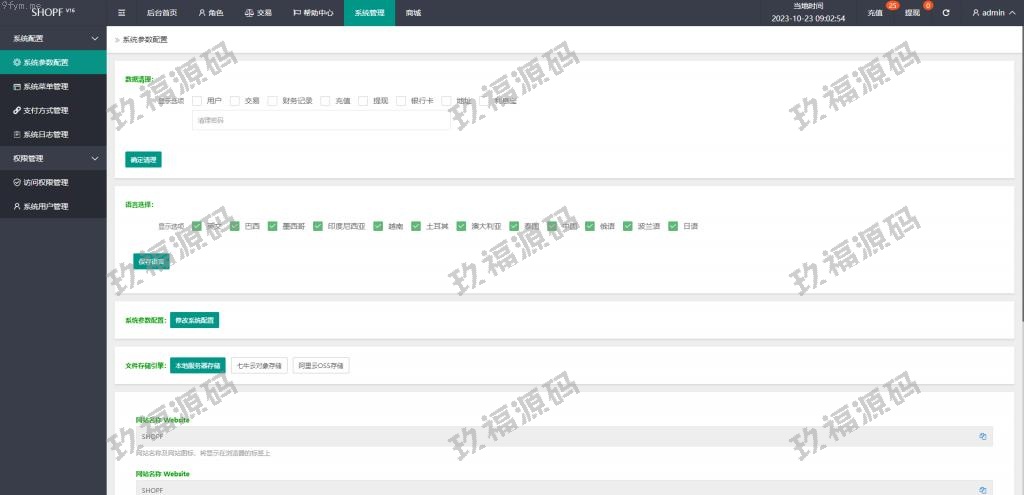This screenshot has height=495, width=1024.
Task: Click the refresh icon in top bar
Action: click(946, 13)
